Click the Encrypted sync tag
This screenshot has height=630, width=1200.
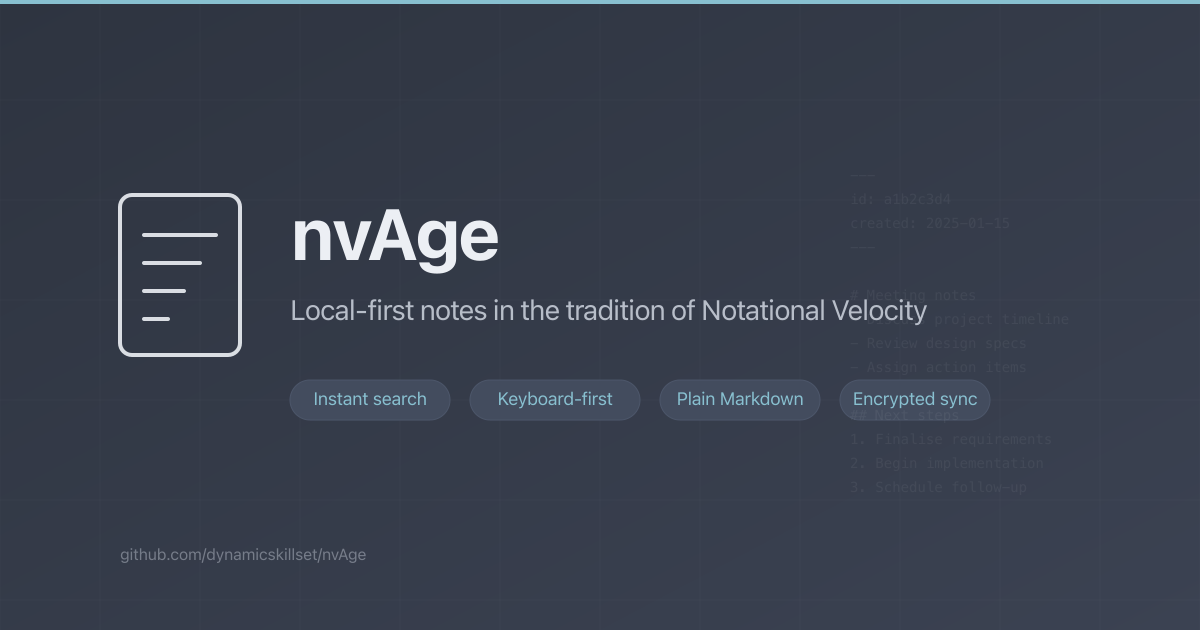pos(915,400)
